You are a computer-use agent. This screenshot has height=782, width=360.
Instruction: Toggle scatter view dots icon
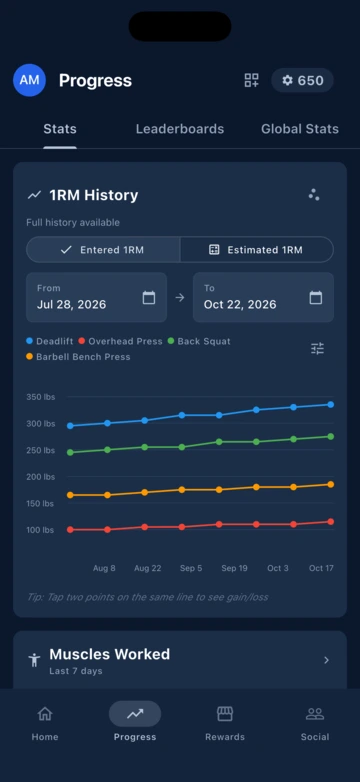point(314,195)
